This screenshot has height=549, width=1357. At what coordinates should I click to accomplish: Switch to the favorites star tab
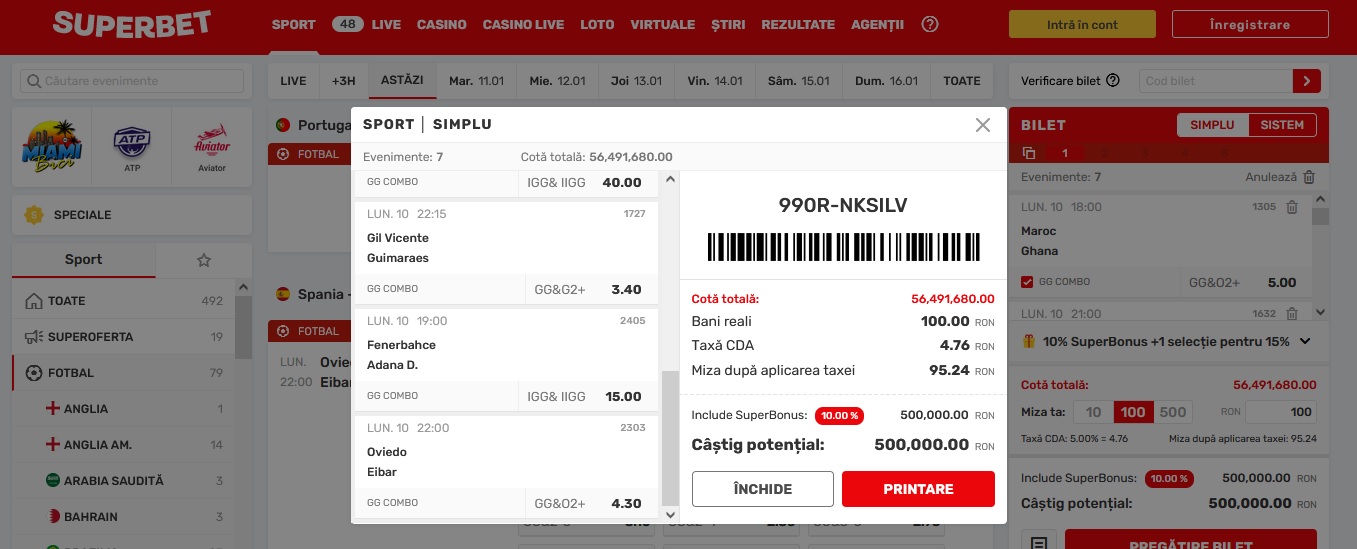(204, 260)
